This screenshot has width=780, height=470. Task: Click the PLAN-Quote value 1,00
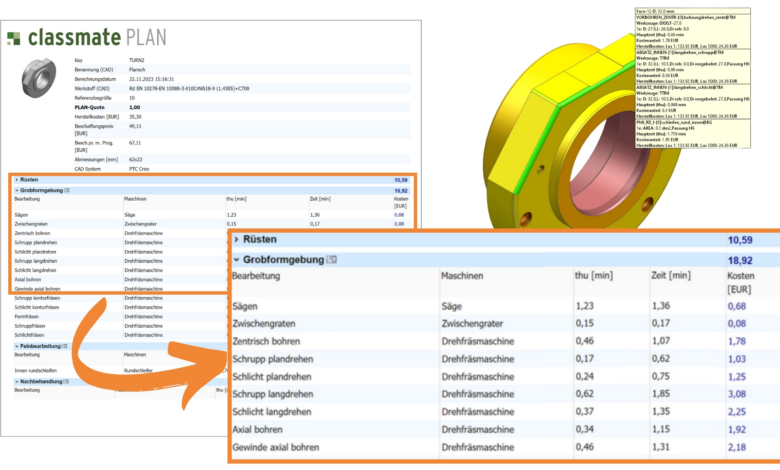tap(134, 107)
